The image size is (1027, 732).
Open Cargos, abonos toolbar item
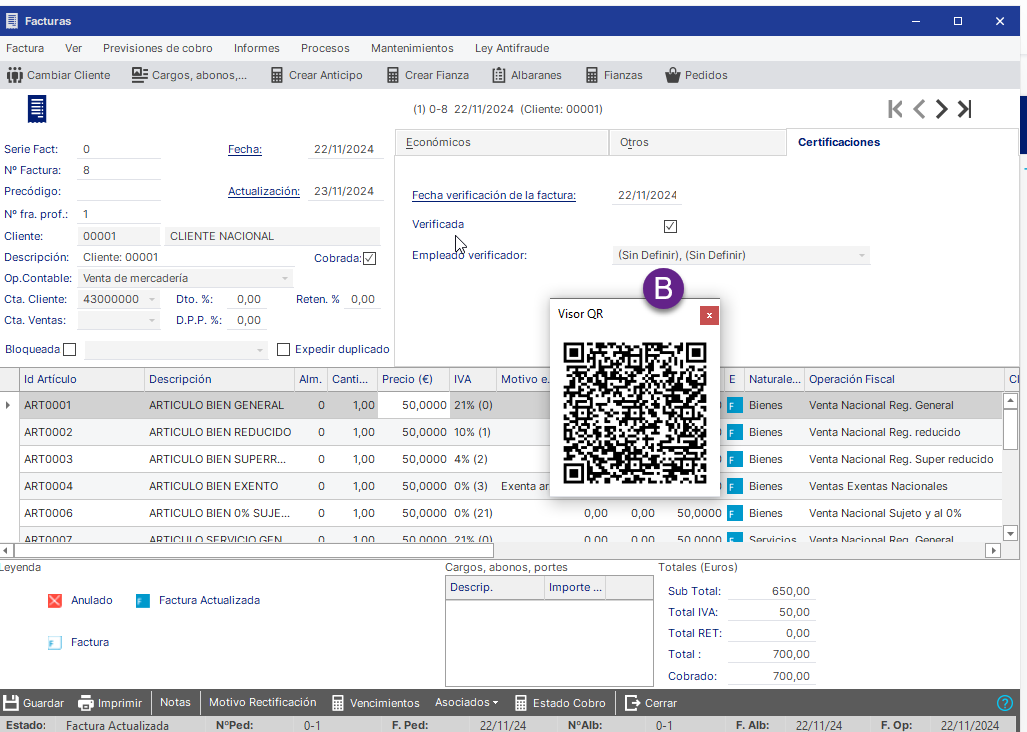(x=189, y=75)
